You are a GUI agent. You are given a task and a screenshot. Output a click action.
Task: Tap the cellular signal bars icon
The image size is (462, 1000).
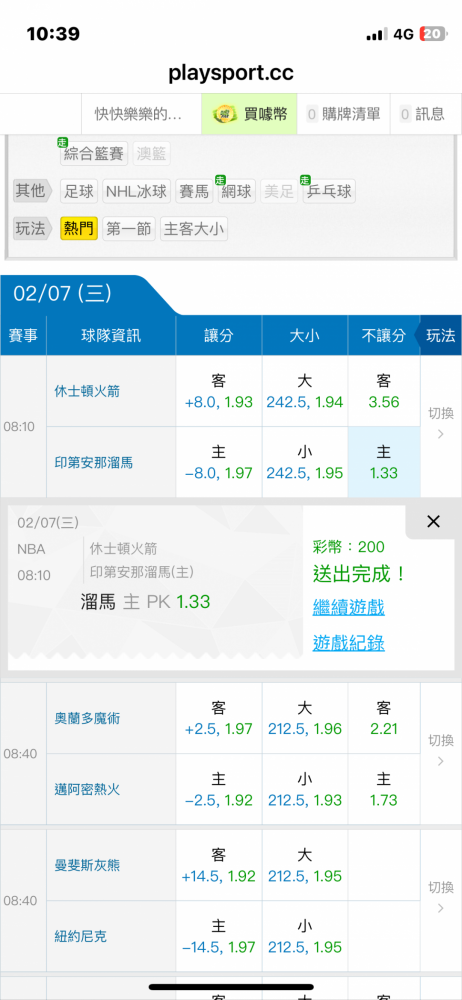coord(377,35)
